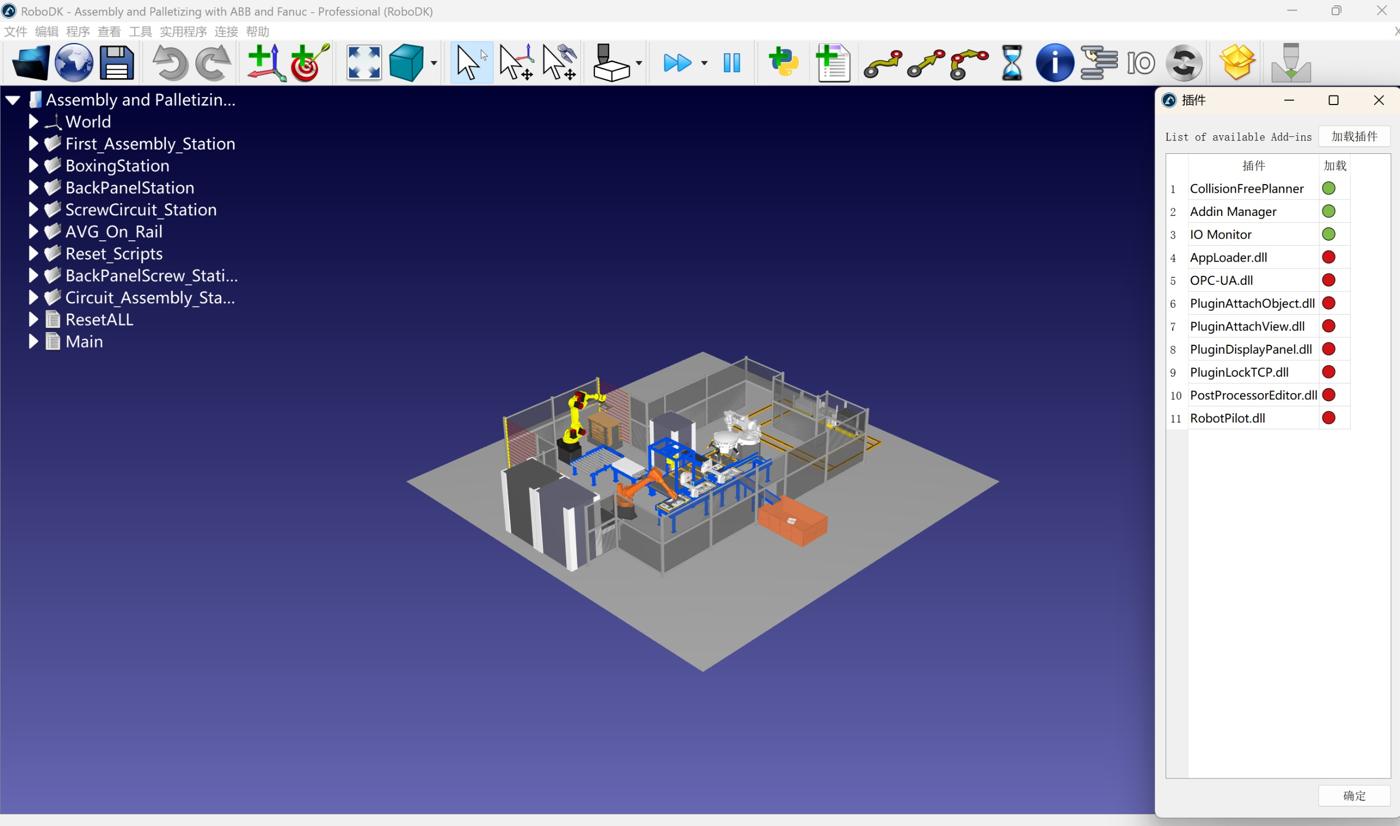Click the 确定 button
The image size is (1400, 826).
[x=1354, y=796]
